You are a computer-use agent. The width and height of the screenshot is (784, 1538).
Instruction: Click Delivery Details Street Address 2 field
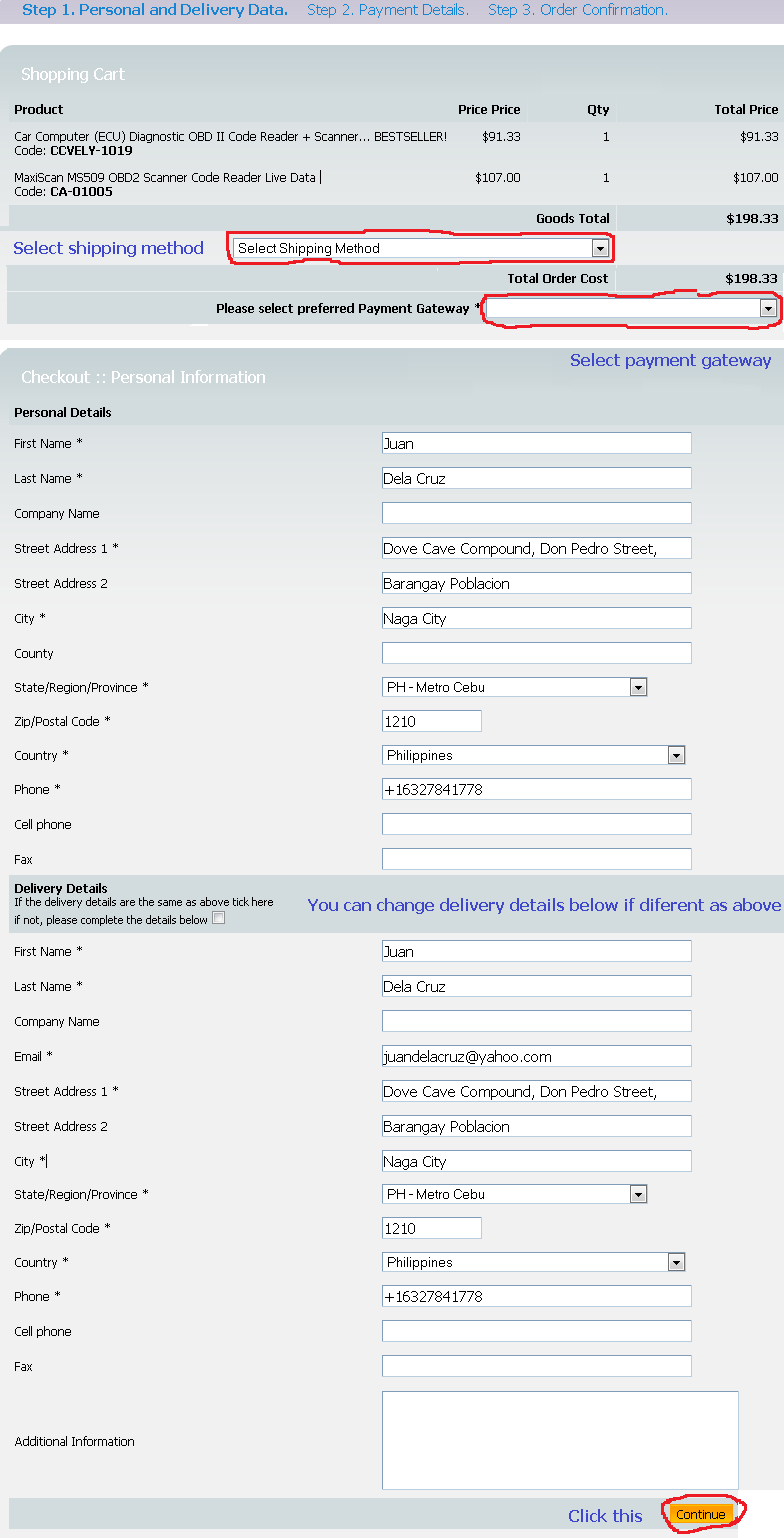pyautogui.click(x=537, y=1126)
